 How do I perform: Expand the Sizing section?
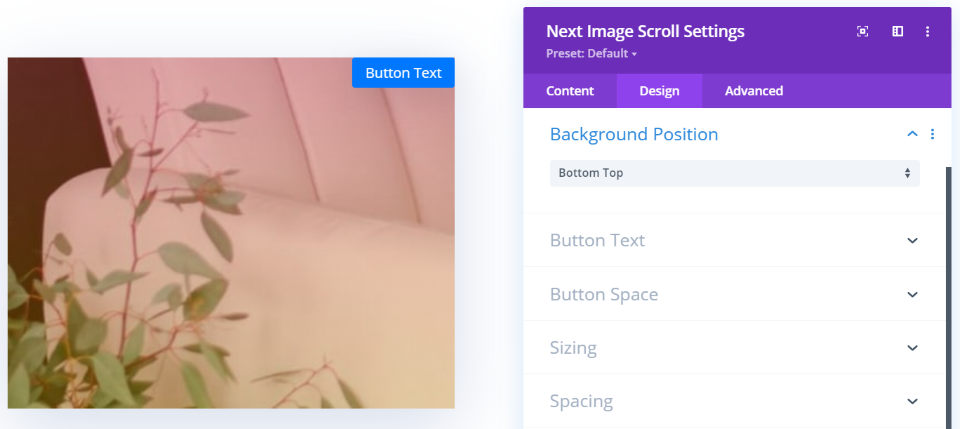(x=912, y=348)
